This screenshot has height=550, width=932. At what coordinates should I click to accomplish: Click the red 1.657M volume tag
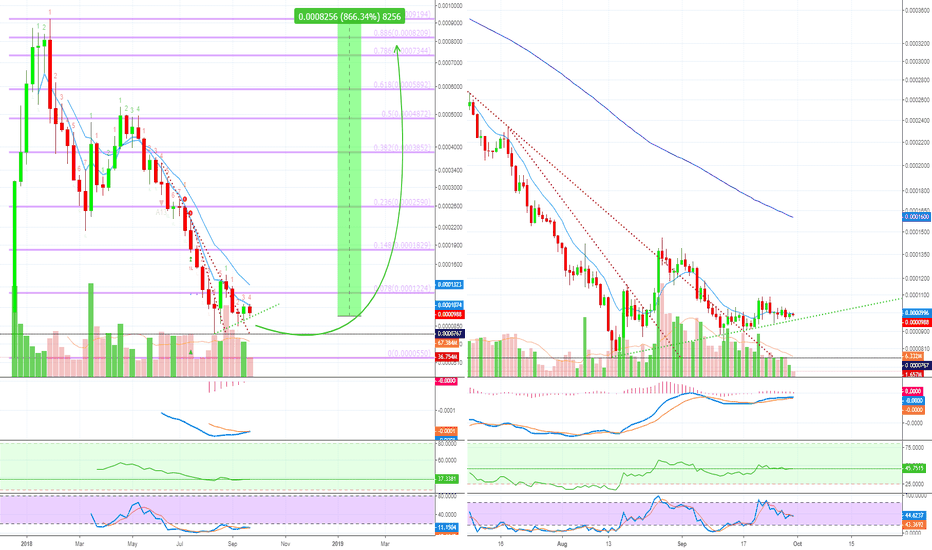pos(913,375)
